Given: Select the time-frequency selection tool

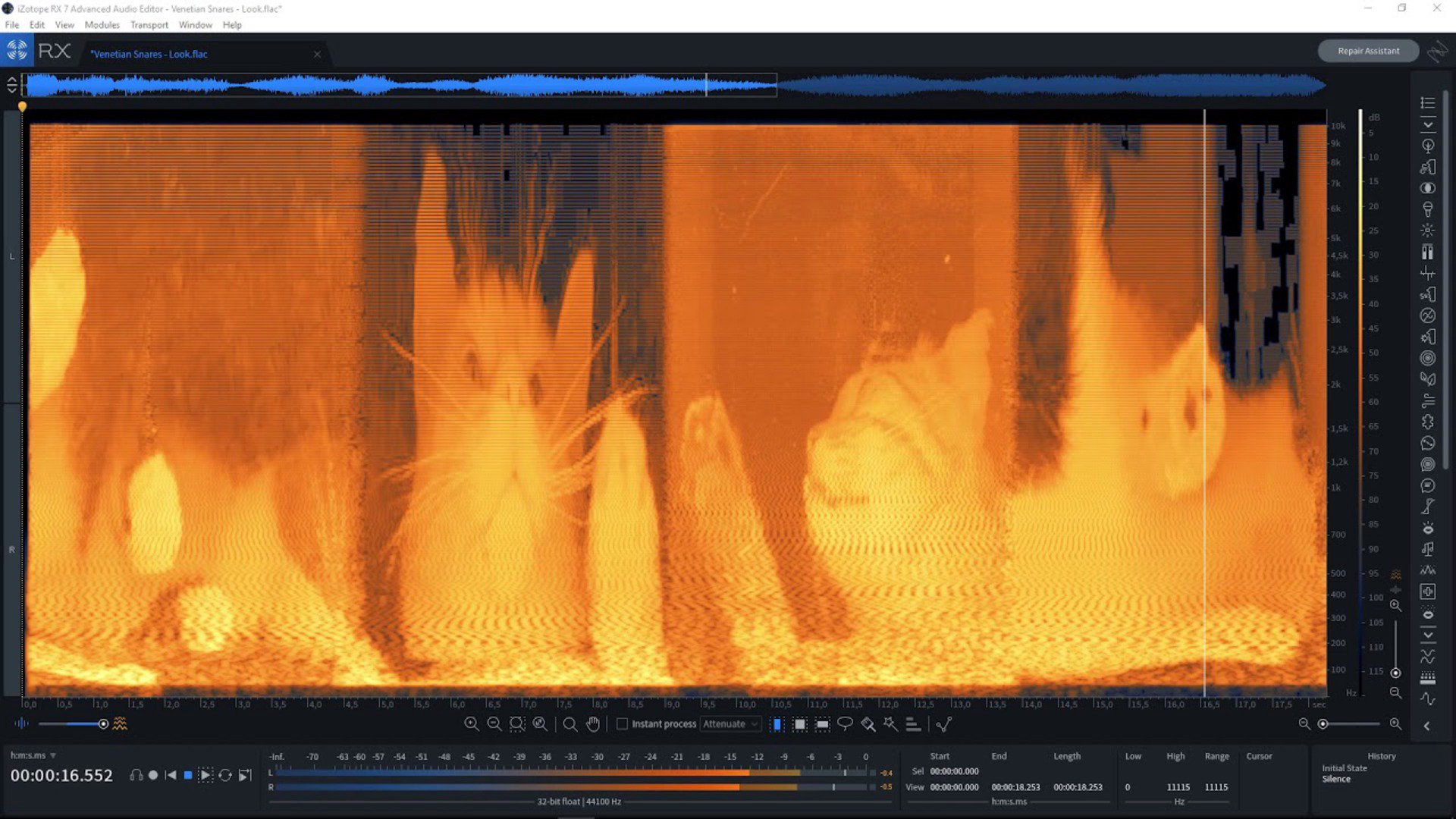Looking at the screenshot, I should [799, 724].
